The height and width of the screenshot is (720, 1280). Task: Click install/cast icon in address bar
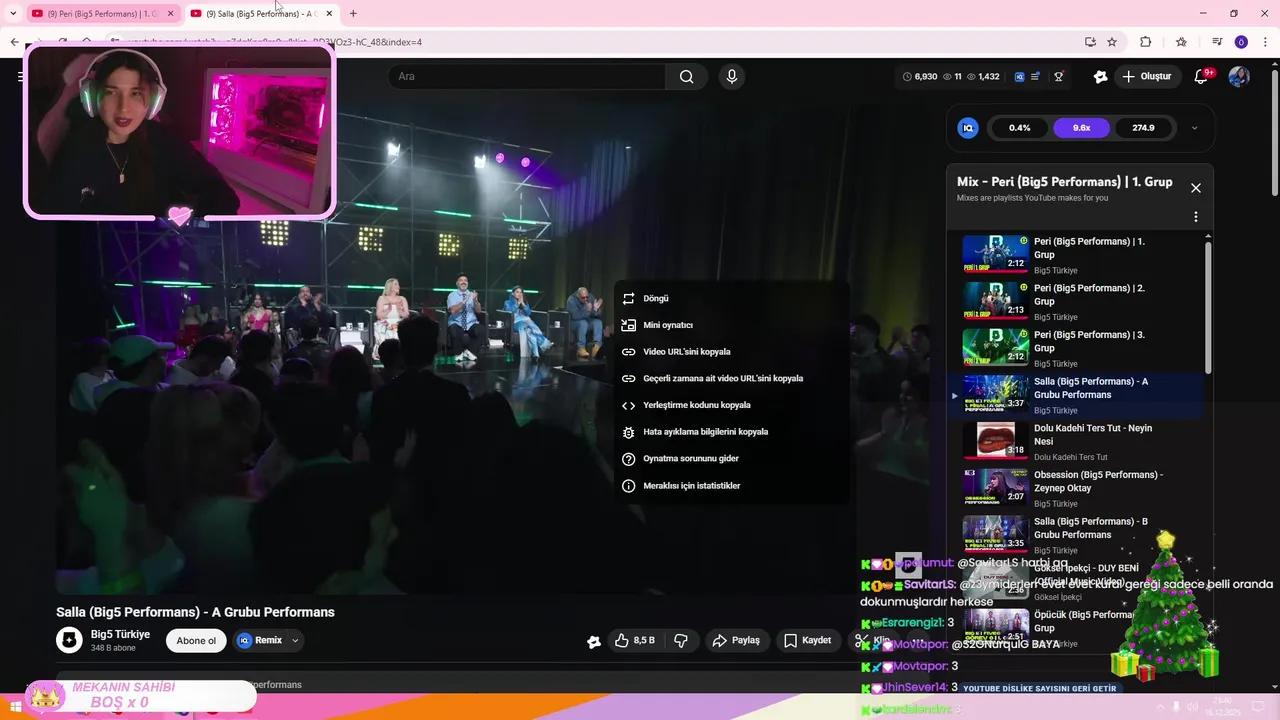[x=1090, y=42]
